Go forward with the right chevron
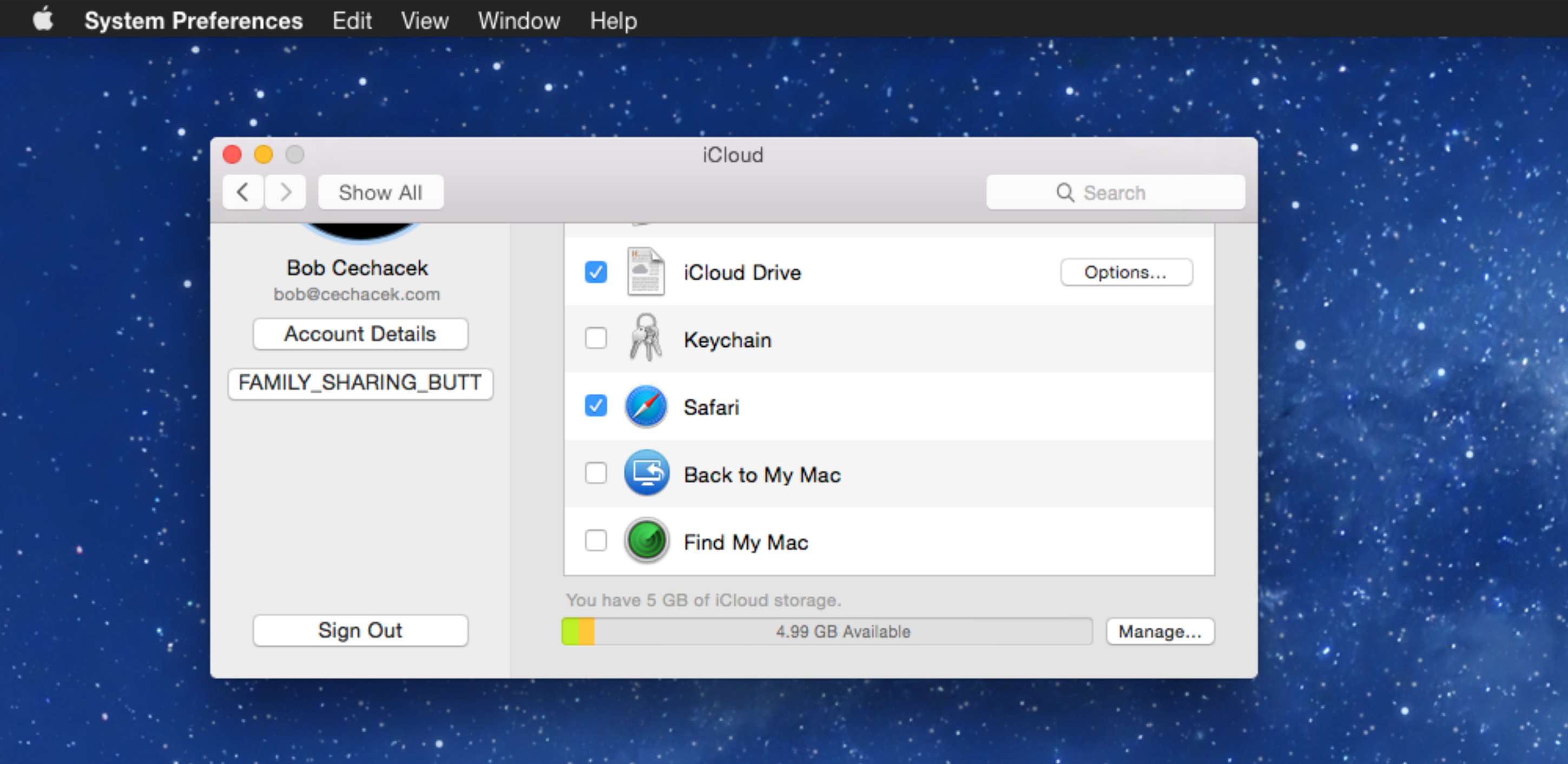This screenshot has width=1568, height=764. [x=286, y=193]
